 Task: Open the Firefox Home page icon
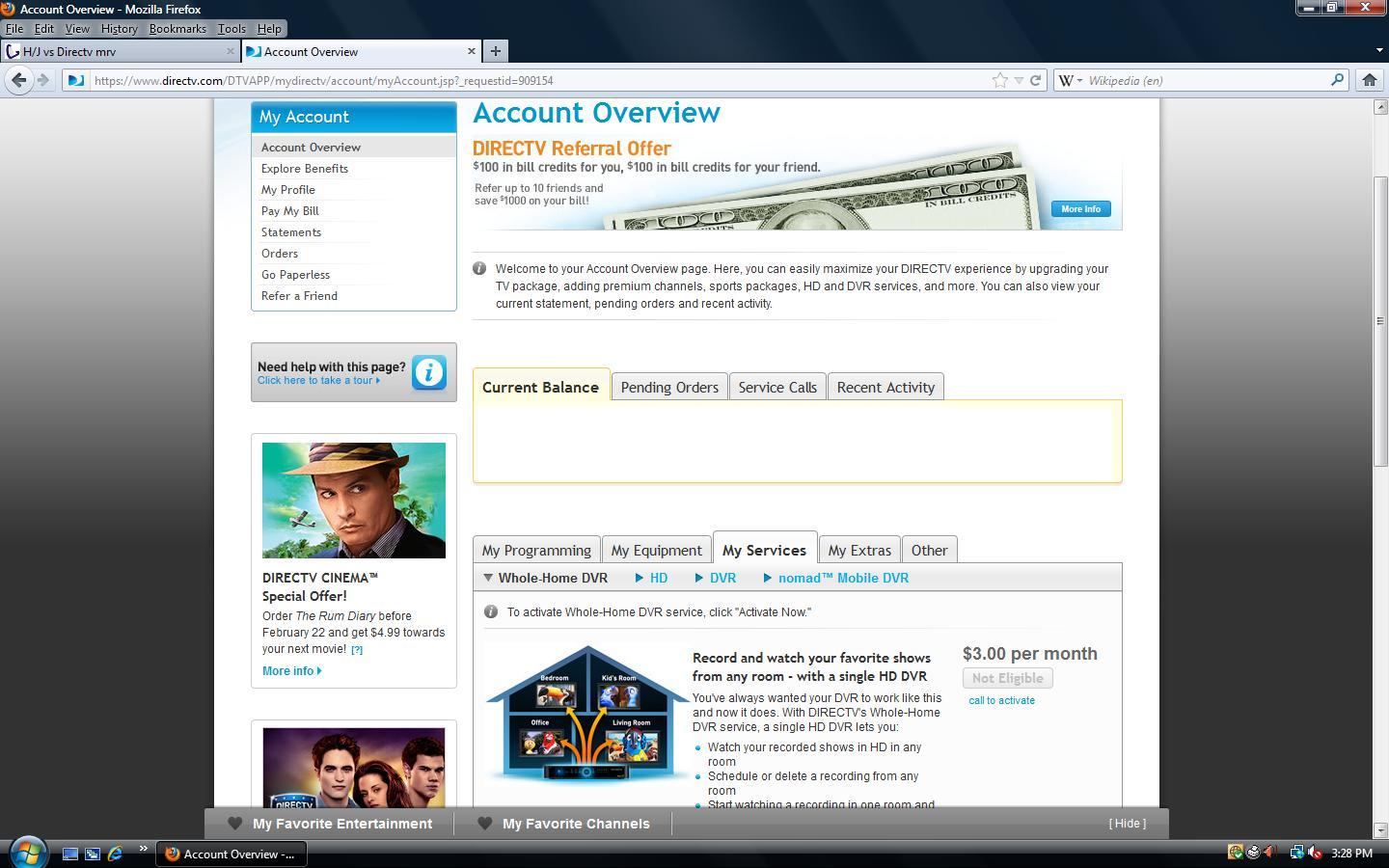[x=1369, y=80]
